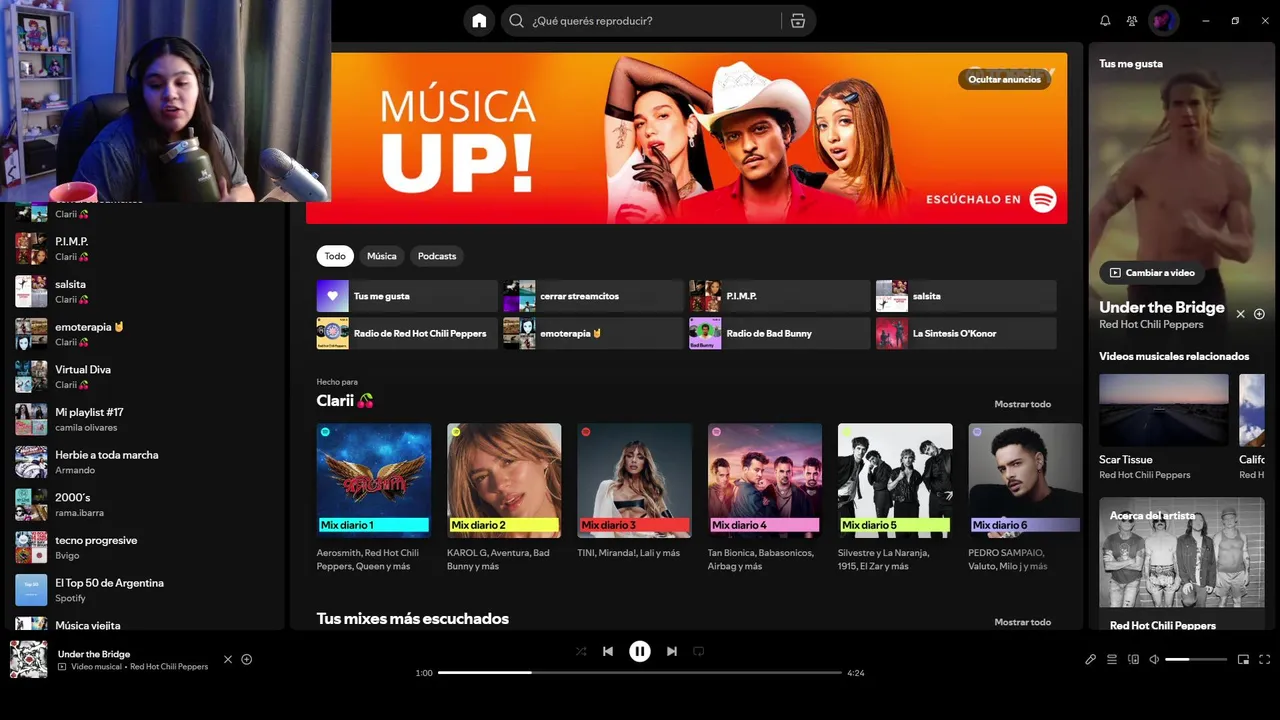Open the play queue
The image size is (1280, 720).
(1112, 659)
